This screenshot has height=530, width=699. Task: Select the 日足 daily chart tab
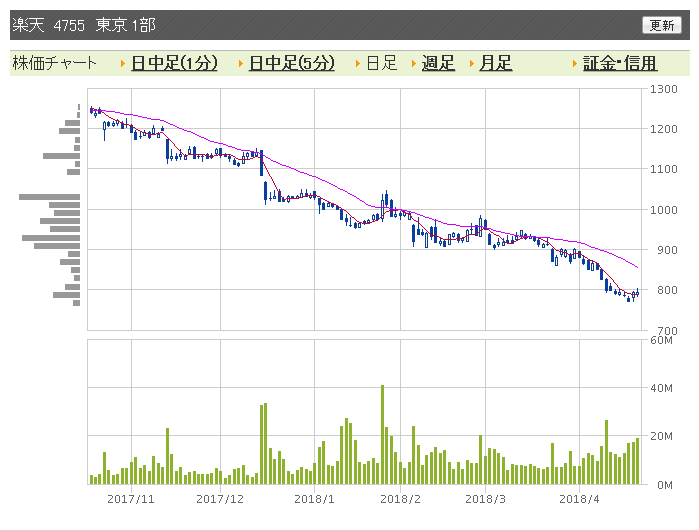coord(382,63)
